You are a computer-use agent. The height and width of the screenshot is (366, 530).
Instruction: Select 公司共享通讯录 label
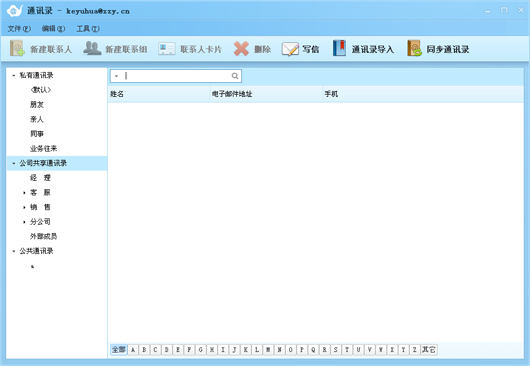point(43,163)
